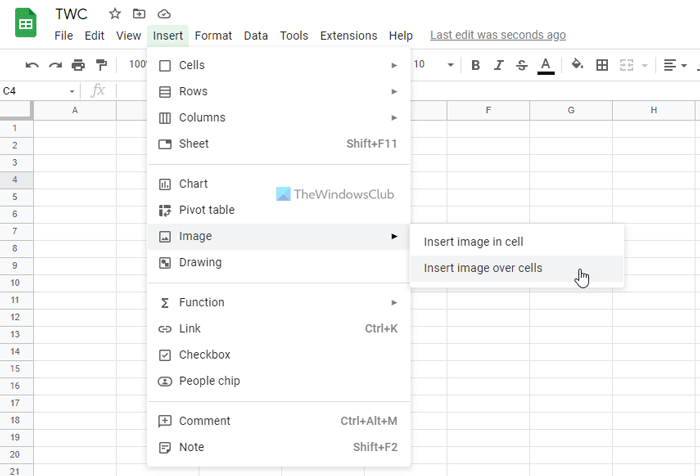Click the move to folder icon
Screen dimensions: 700x476
tap(139, 14)
